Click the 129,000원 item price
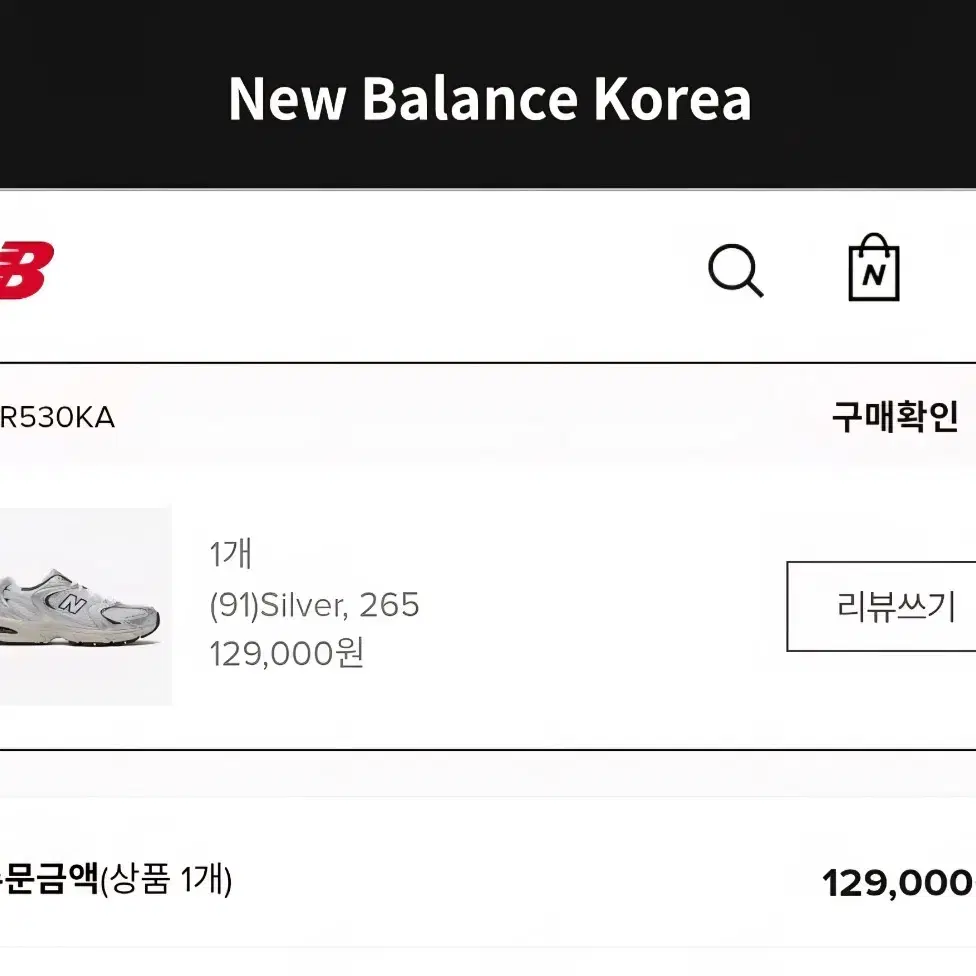Viewport: 976px width, 976px height. click(287, 654)
